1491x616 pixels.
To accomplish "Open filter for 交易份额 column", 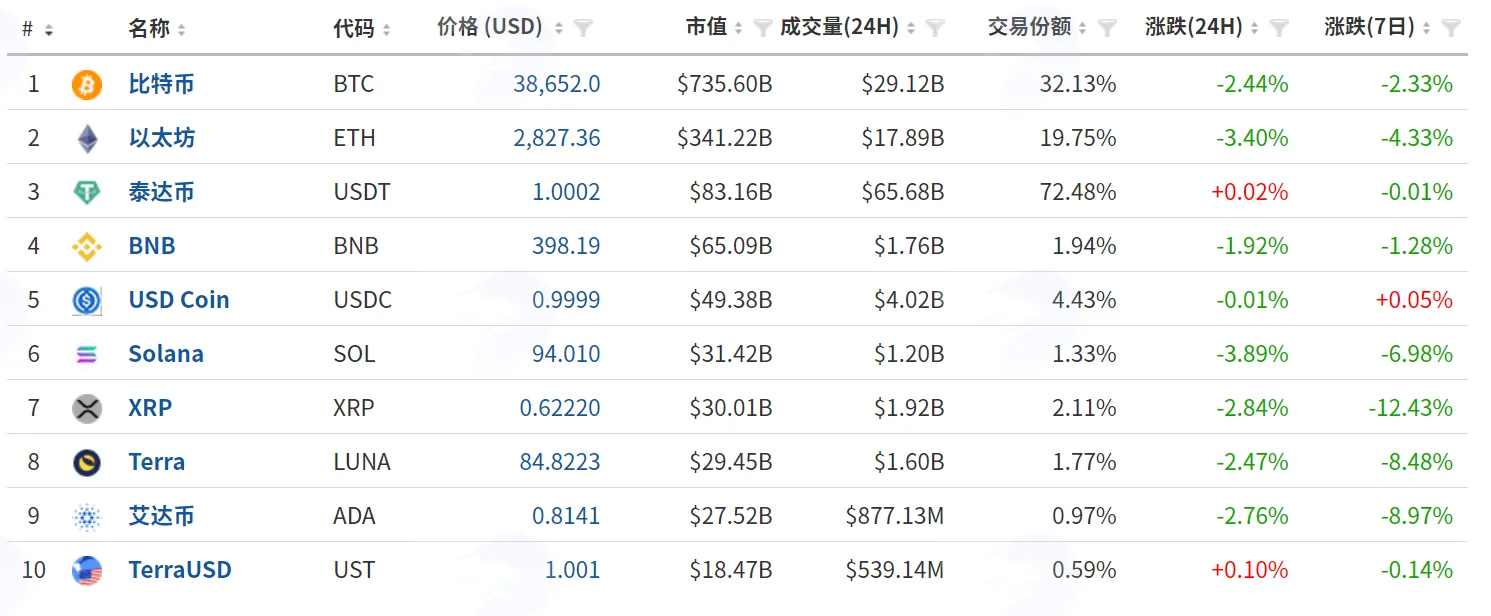I will (x=1107, y=28).
